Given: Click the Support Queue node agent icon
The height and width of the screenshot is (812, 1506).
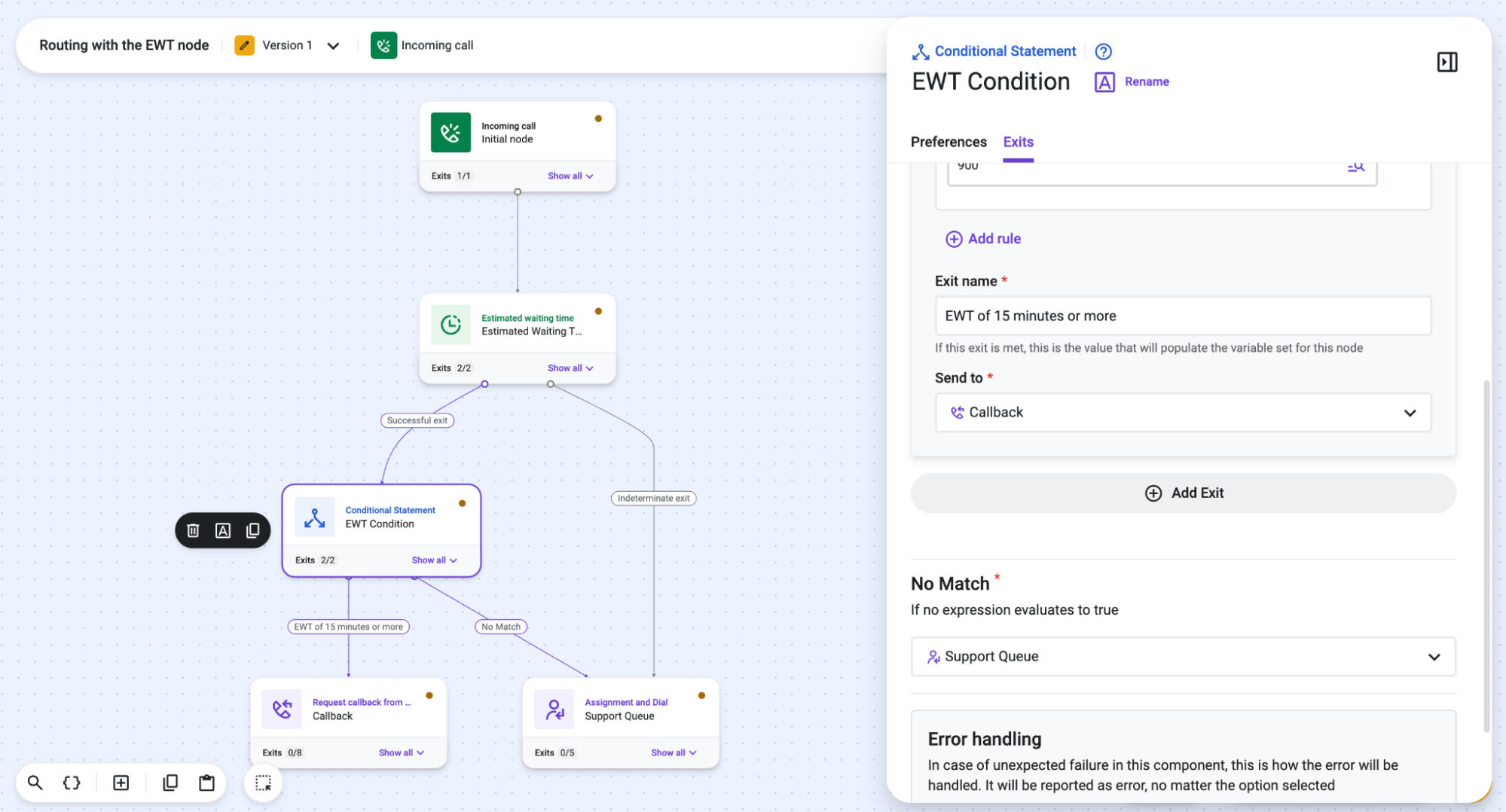Looking at the screenshot, I should (554, 709).
